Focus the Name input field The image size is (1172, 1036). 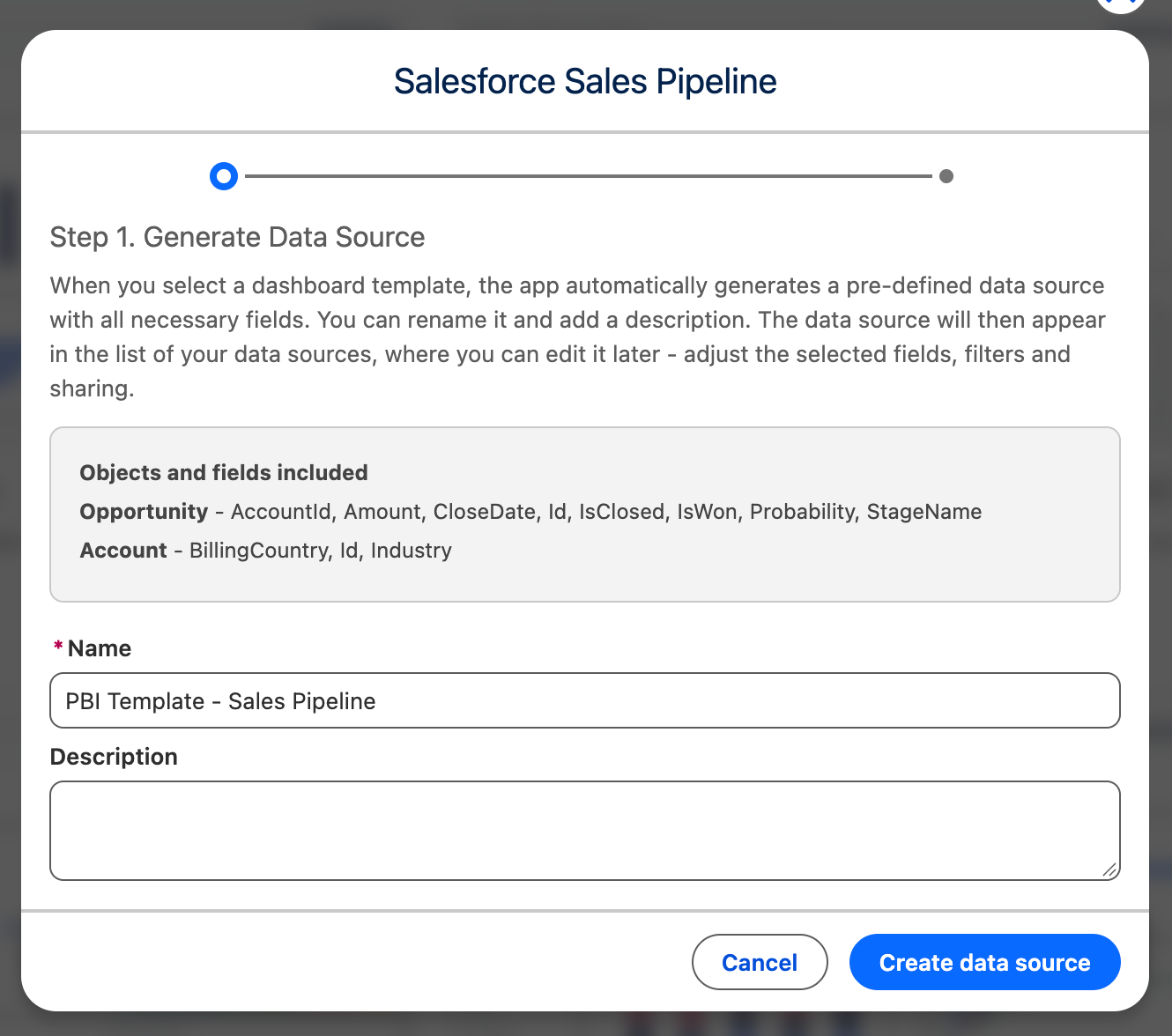click(585, 700)
